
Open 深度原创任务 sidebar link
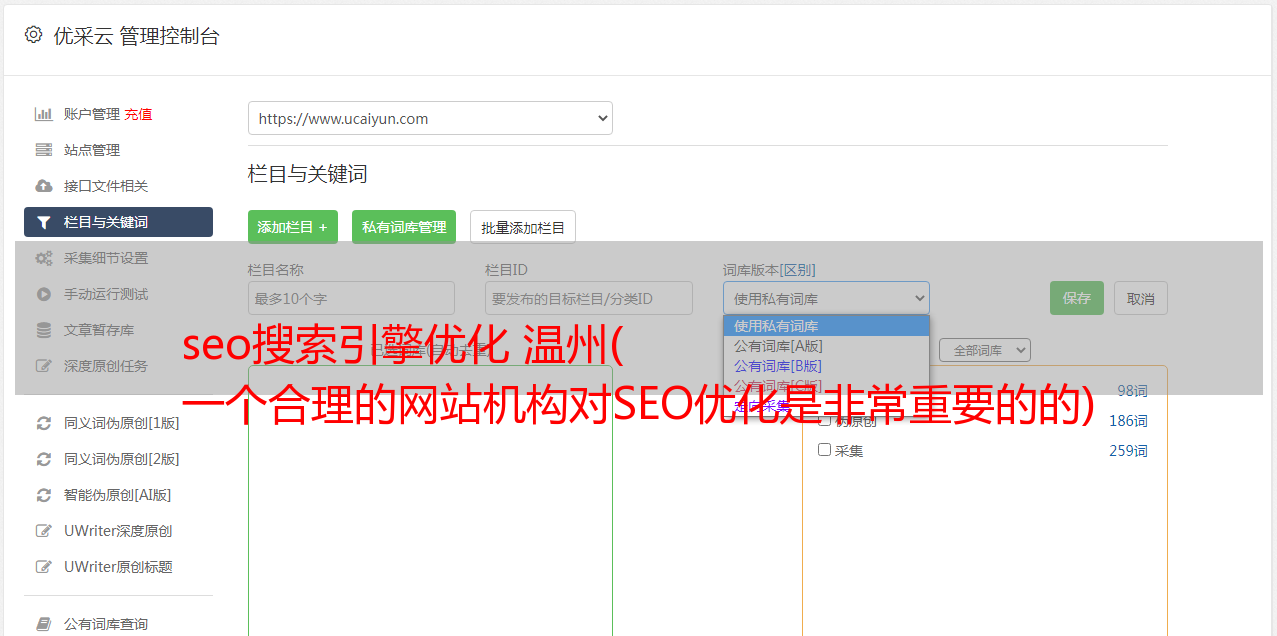(x=106, y=366)
